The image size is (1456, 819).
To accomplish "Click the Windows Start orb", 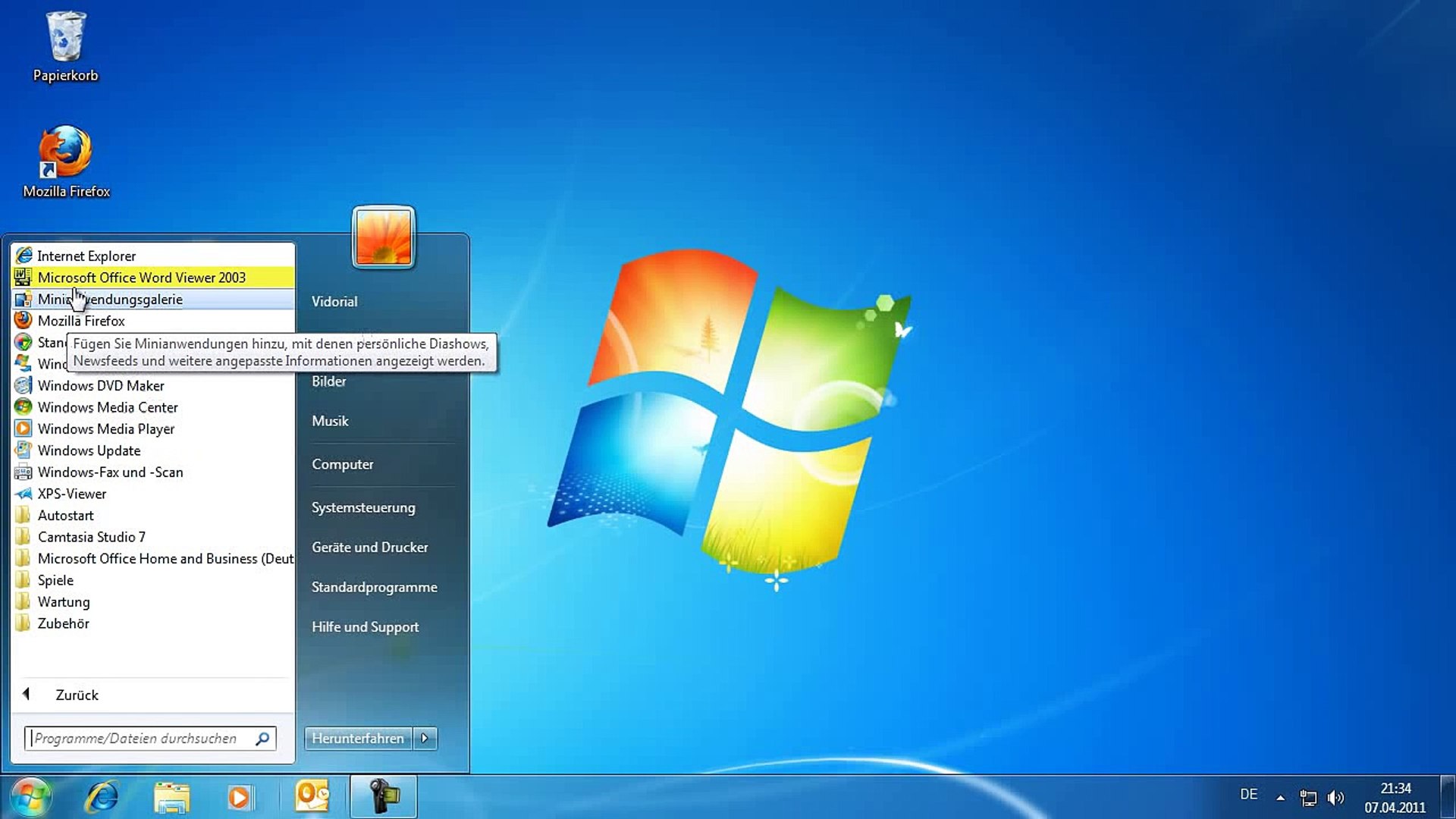I will coord(30,797).
